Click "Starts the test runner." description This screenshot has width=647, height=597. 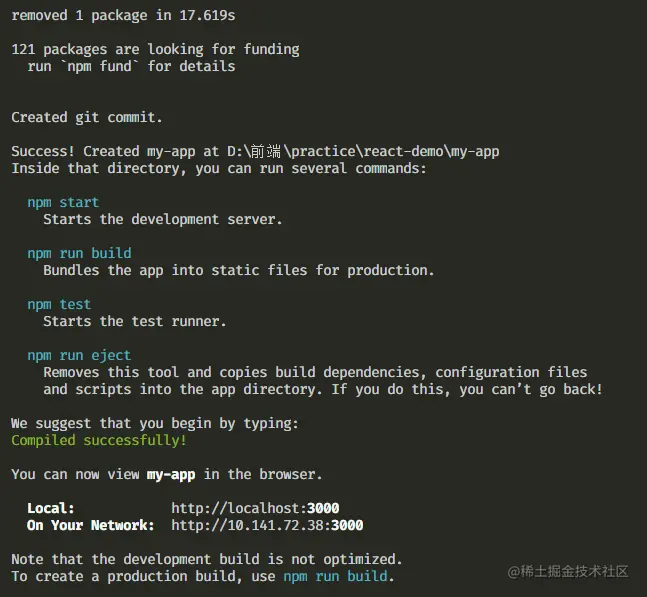[135, 321]
